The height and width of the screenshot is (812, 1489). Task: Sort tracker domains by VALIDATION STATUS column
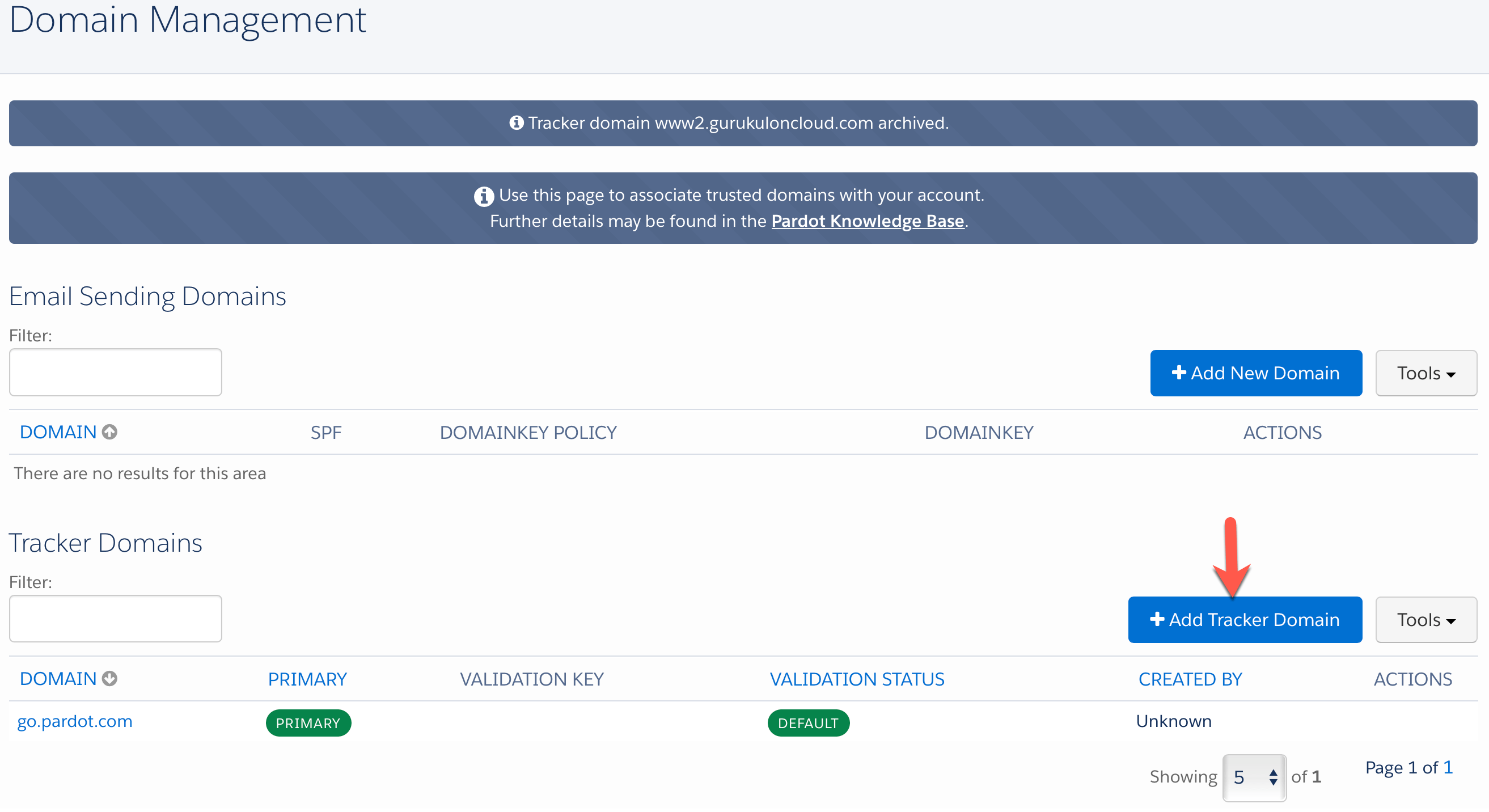pos(857,679)
